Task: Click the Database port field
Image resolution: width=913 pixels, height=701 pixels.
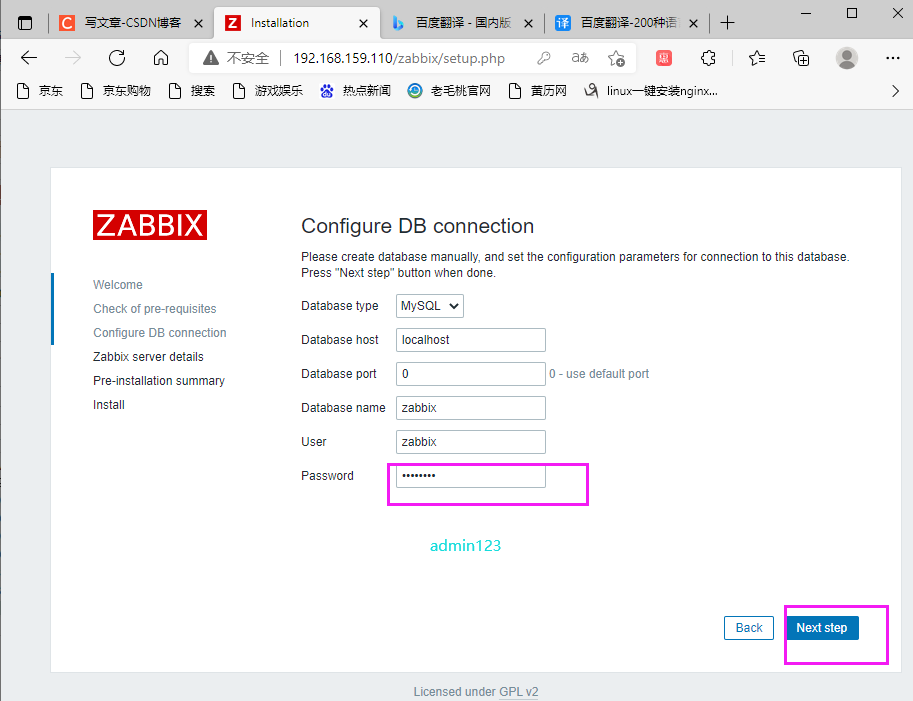Action: point(470,374)
